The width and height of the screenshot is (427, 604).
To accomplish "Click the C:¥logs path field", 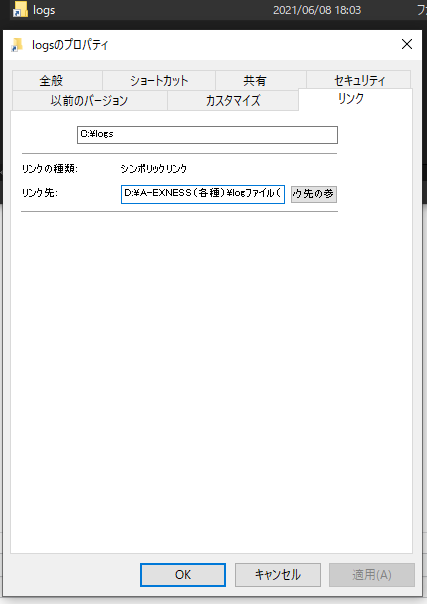I will point(207,135).
